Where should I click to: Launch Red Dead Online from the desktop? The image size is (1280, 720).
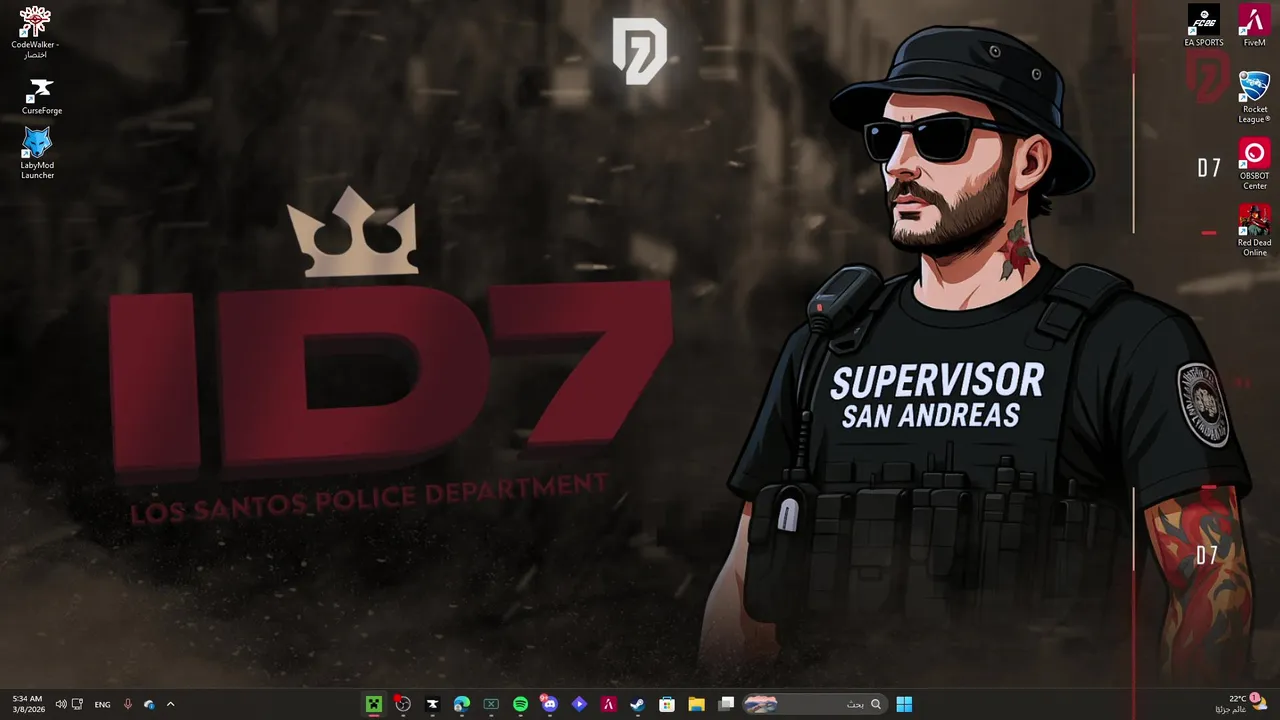coord(1254,231)
